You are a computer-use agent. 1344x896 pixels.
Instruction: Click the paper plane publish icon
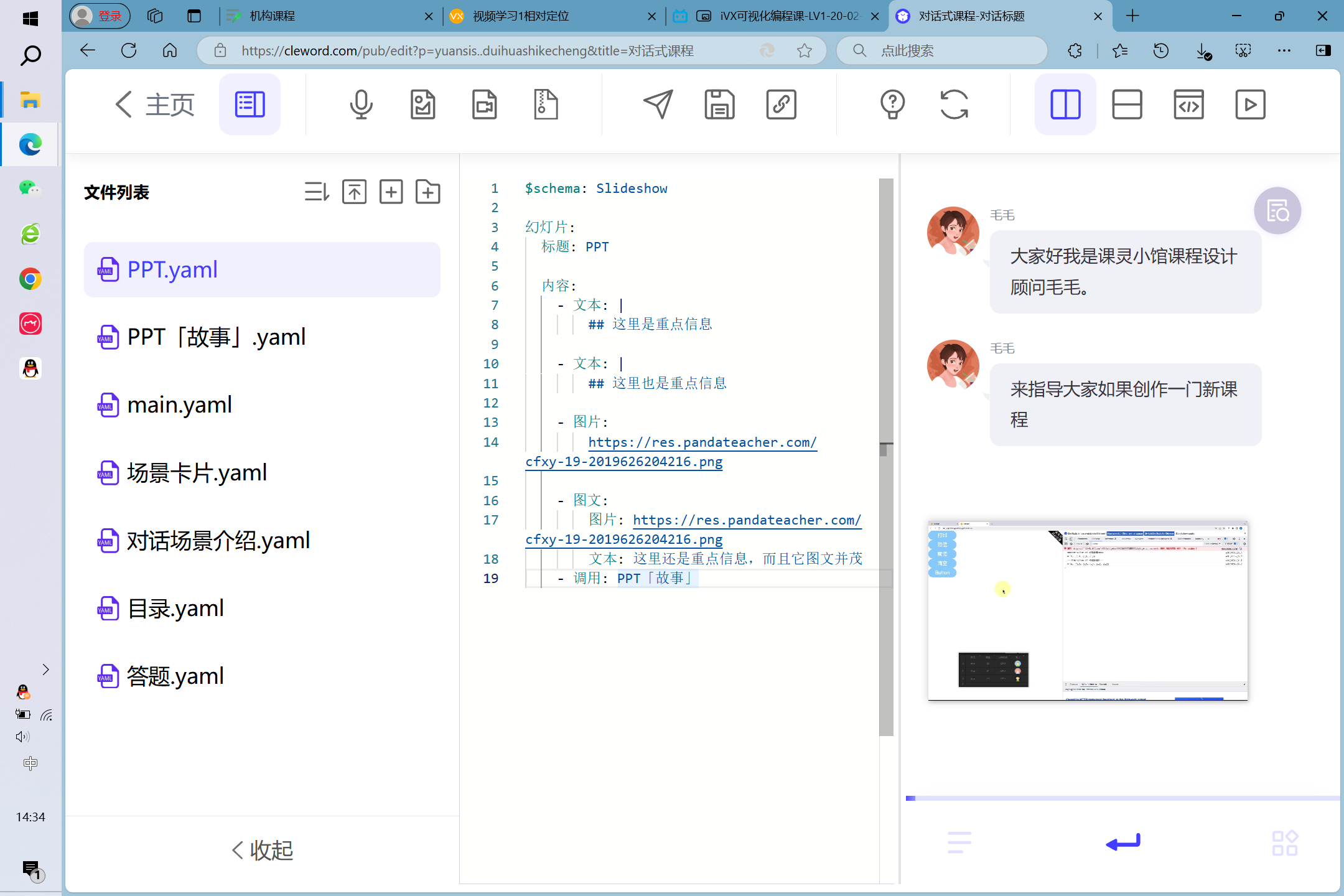point(658,105)
